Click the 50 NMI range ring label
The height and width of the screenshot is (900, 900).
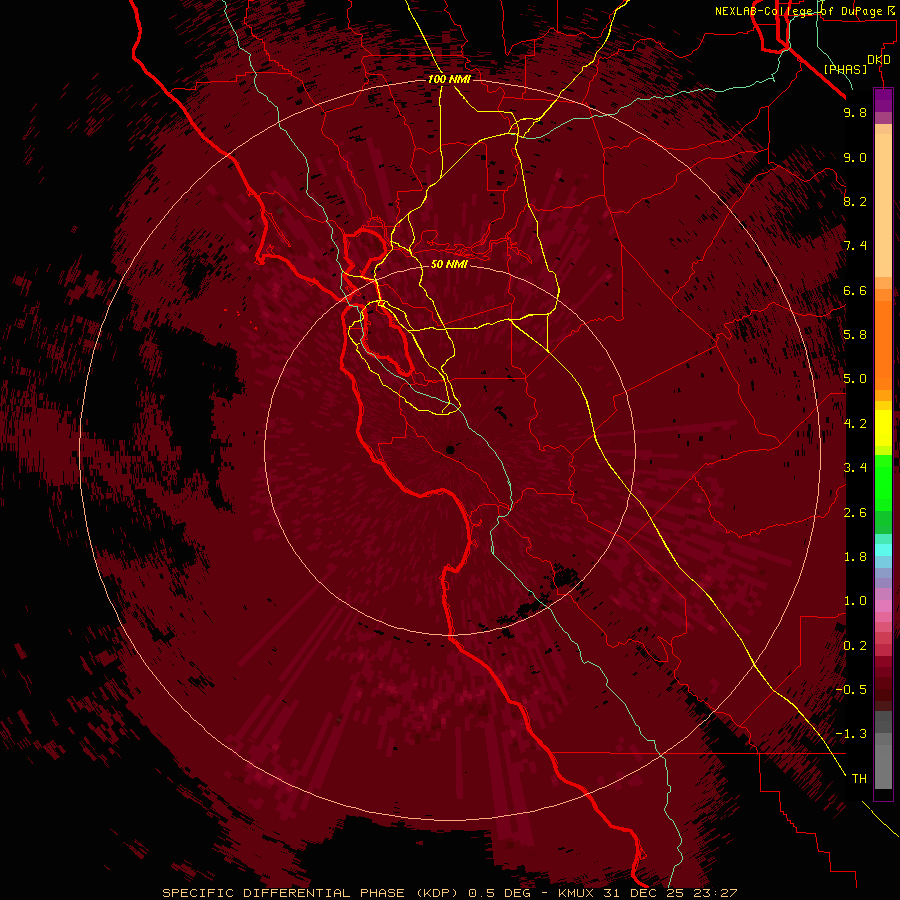(449, 264)
